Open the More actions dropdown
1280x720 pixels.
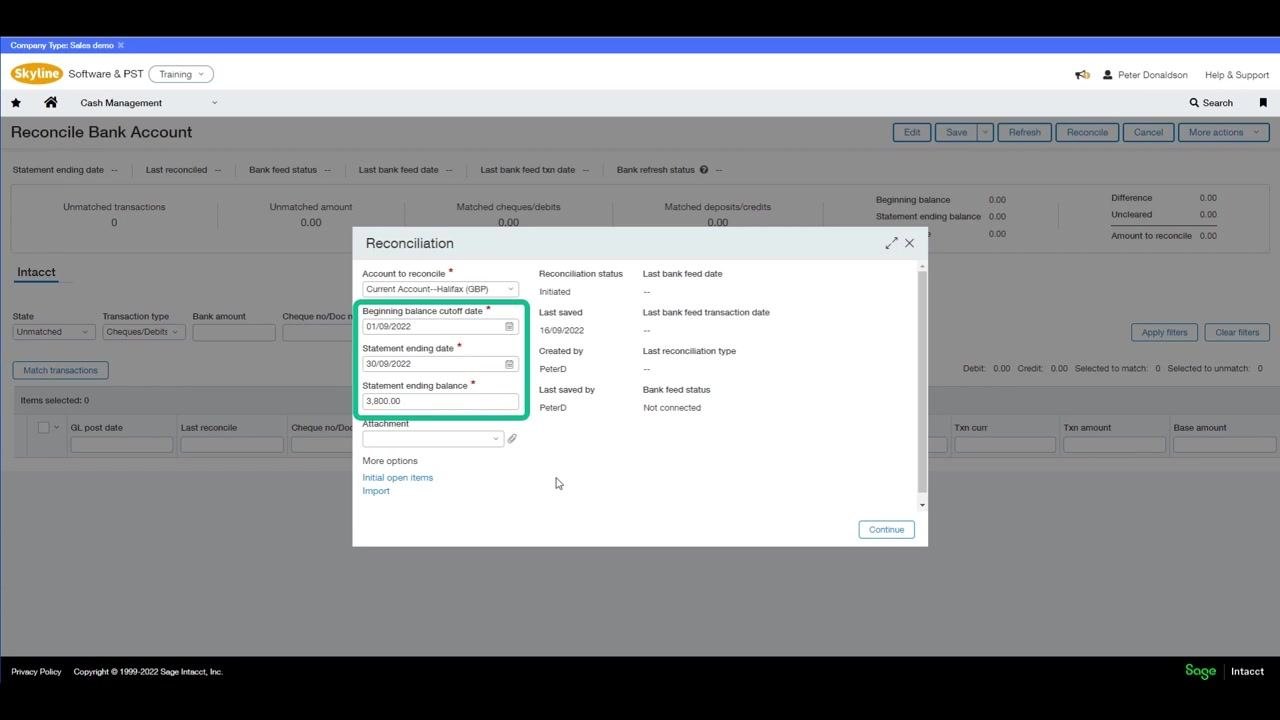1223,132
